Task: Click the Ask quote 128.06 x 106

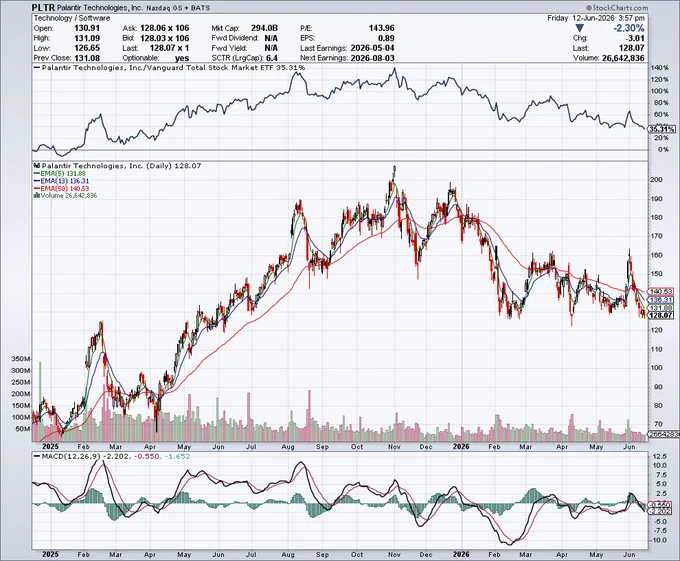Action: [x=165, y=28]
